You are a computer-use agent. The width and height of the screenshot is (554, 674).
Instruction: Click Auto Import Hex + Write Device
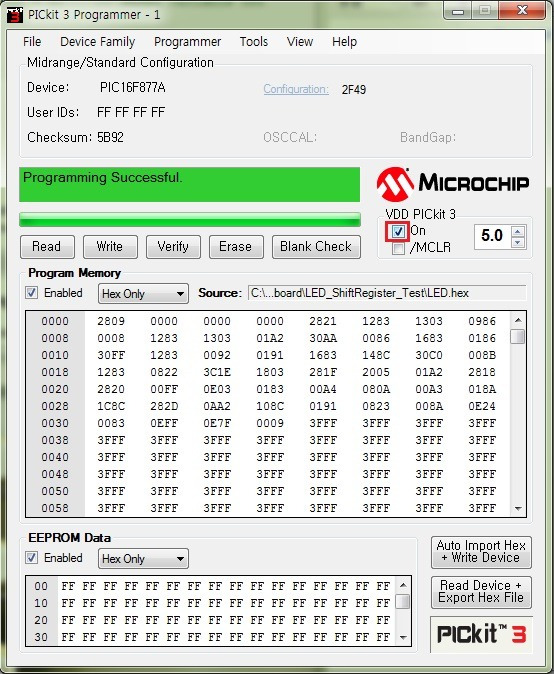pyautogui.click(x=481, y=552)
